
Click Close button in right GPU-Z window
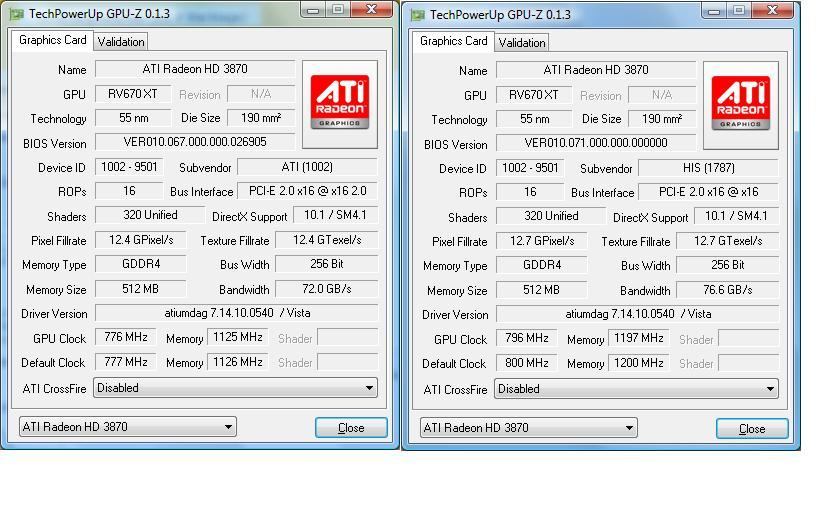pyautogui.click(x=752, y=429)
